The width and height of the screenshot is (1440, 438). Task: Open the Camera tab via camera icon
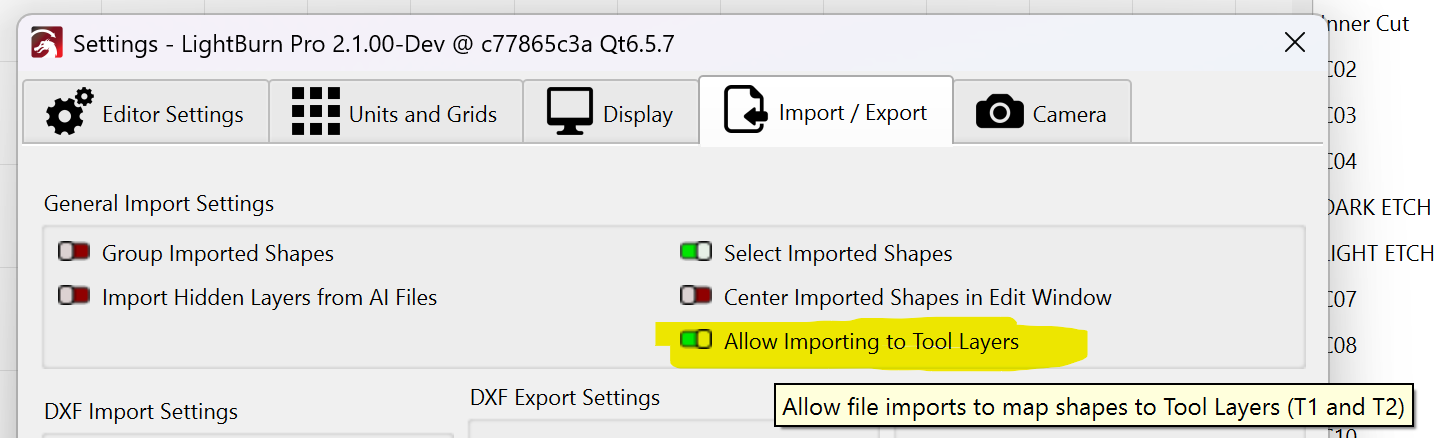click(x=999, y=113)
